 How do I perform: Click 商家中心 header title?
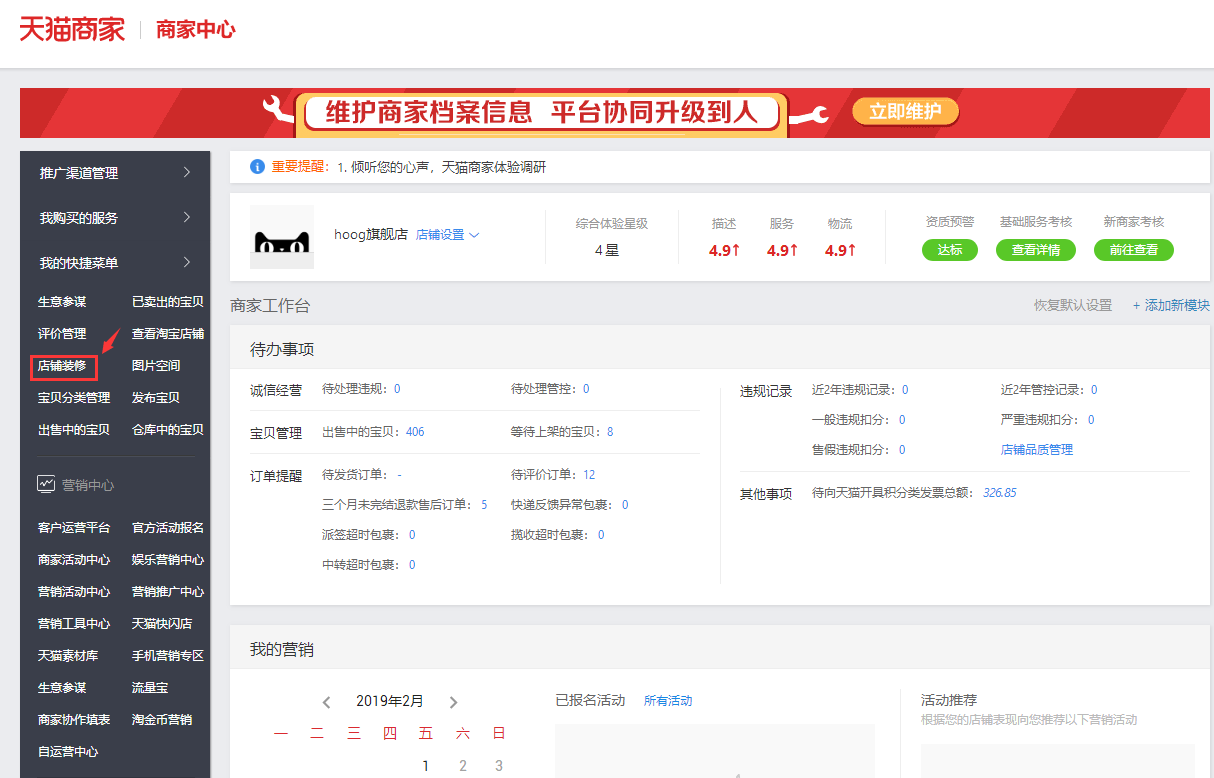click(196, 29)
